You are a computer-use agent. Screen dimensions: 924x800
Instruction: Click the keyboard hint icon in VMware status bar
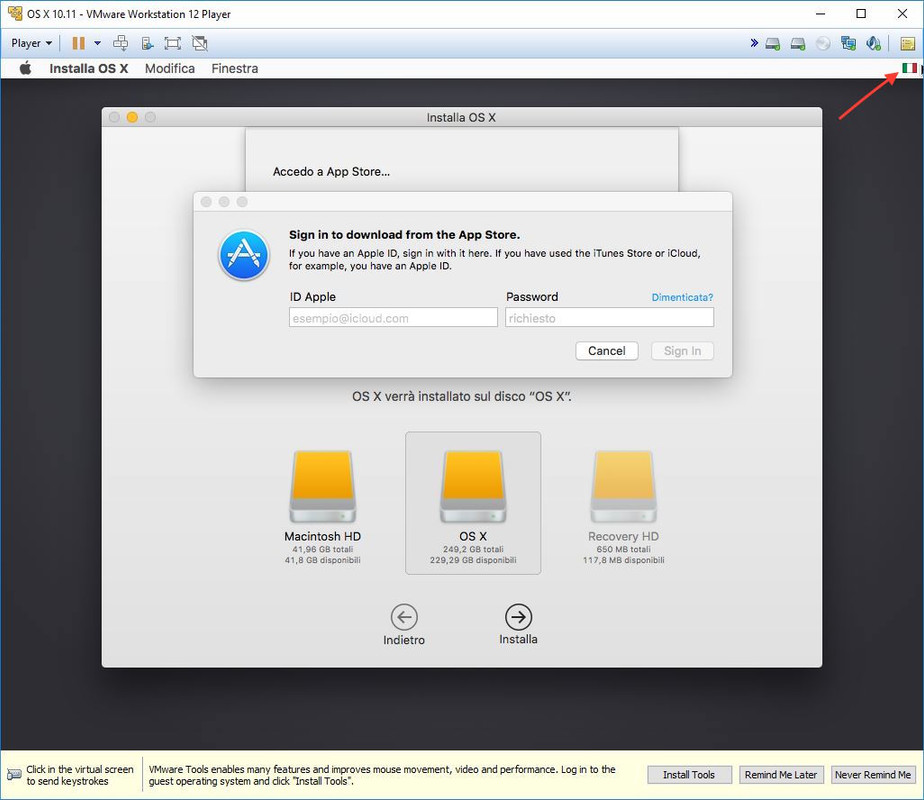pos(14,775)
